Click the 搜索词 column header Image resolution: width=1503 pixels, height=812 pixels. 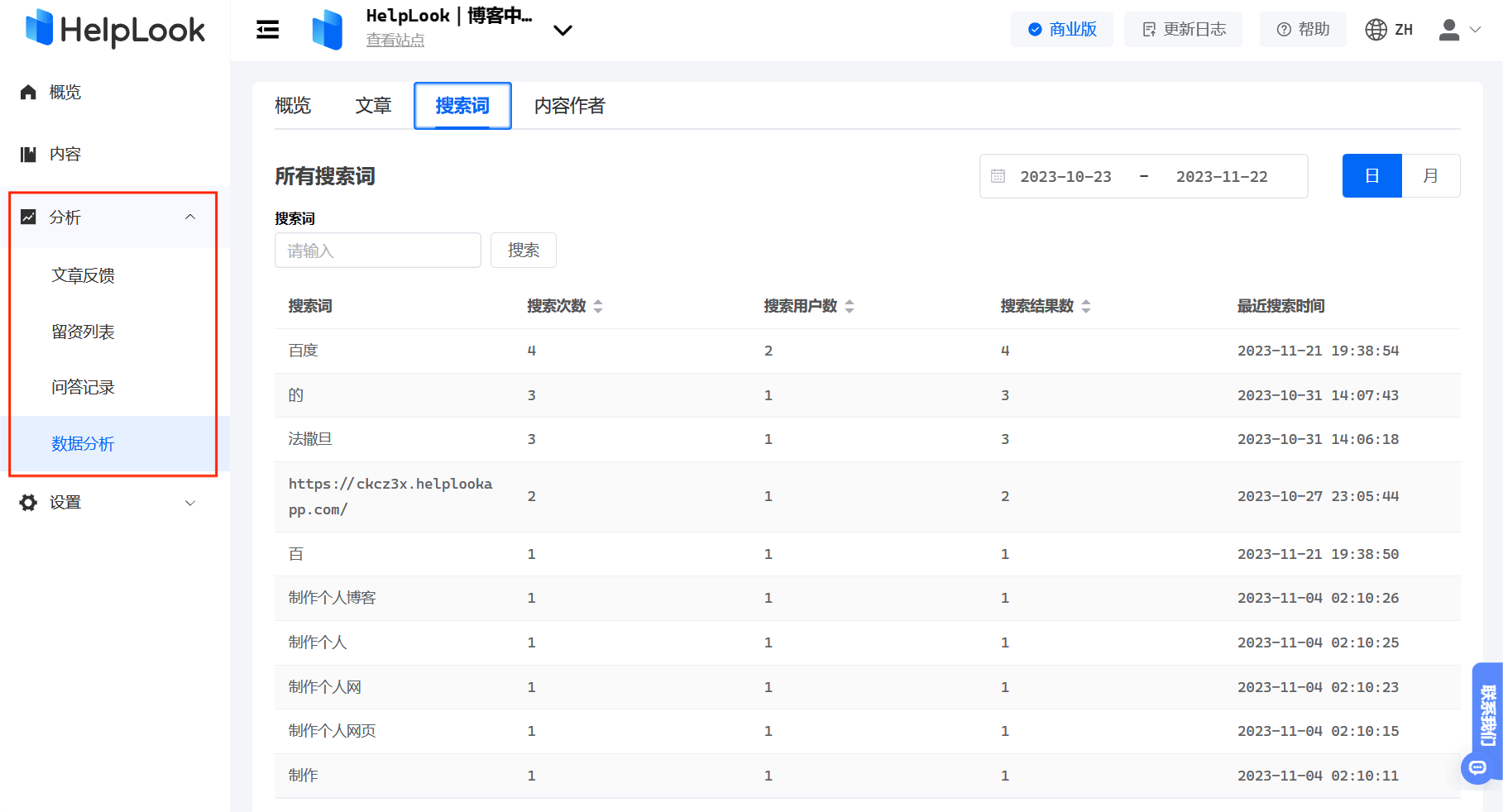point(310,306)
